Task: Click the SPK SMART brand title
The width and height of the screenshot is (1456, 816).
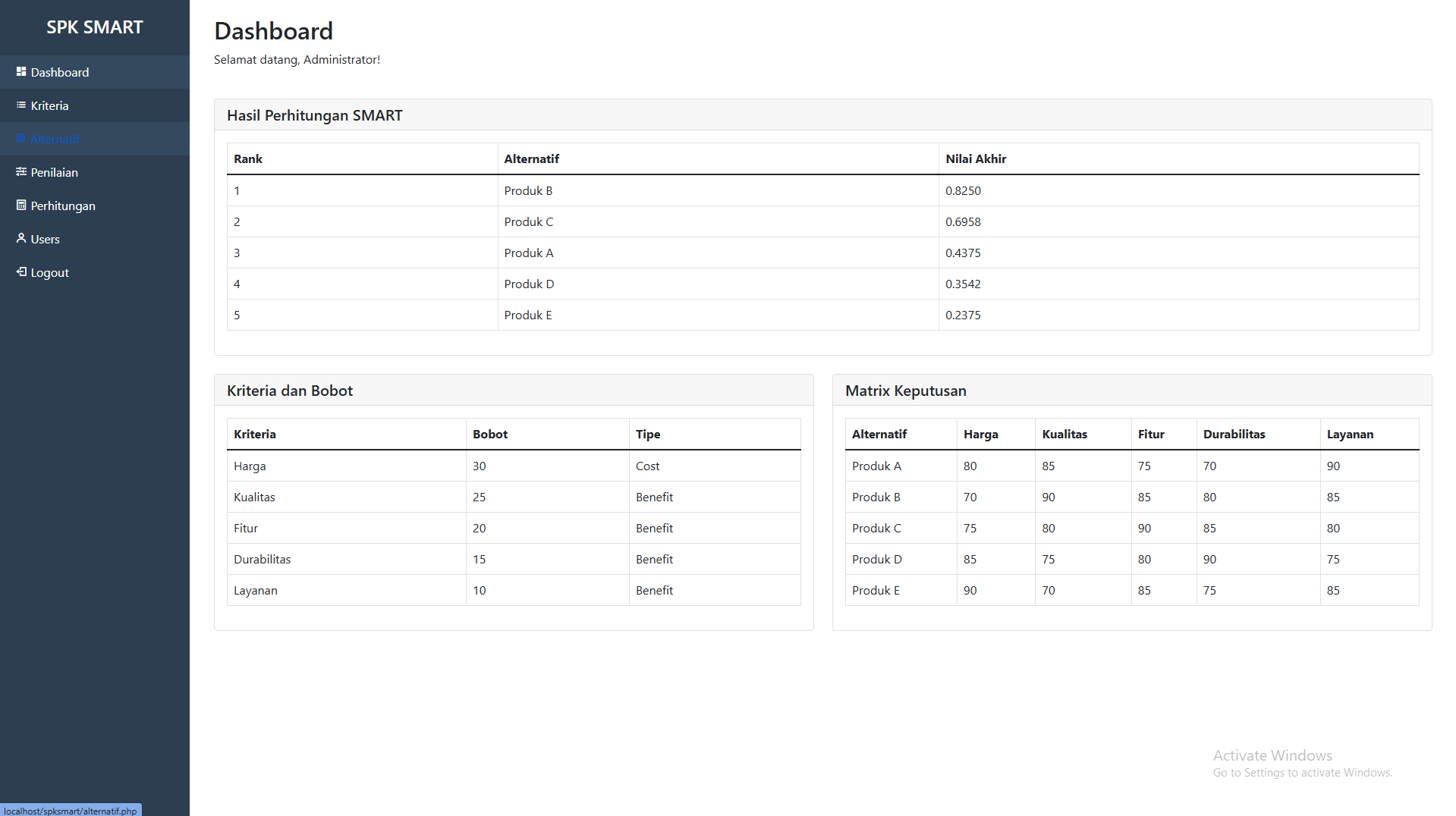Action: (95, 27)
